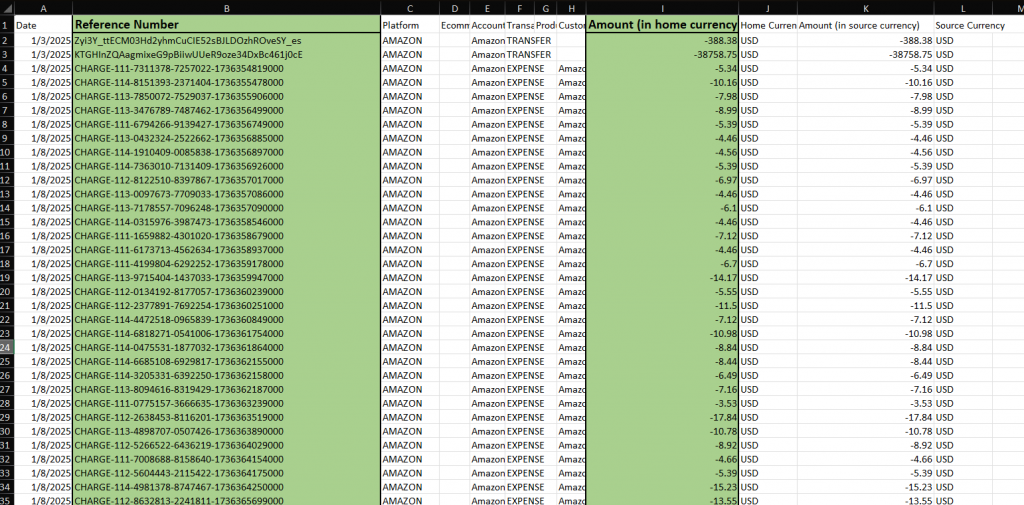Select column I by its header letter

[662, 8]
